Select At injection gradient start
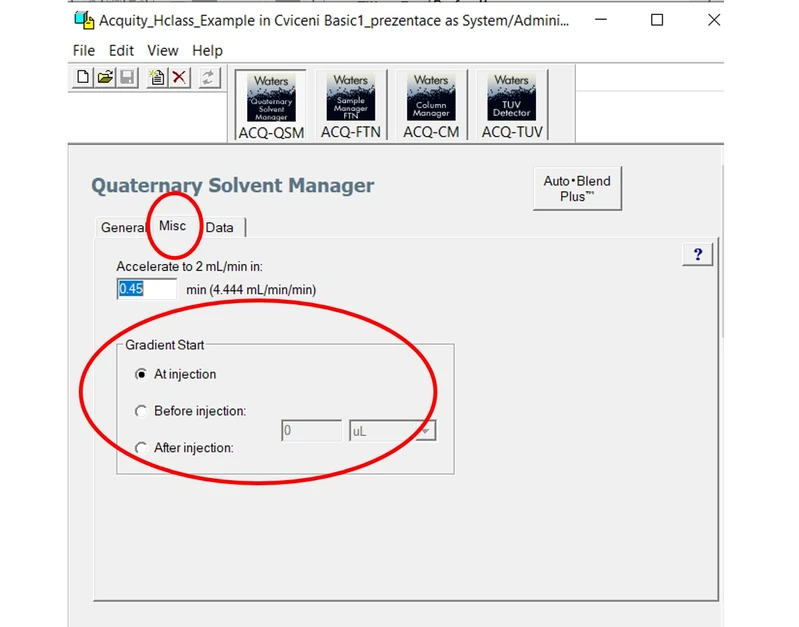799x627 pixels. [141, 374]
